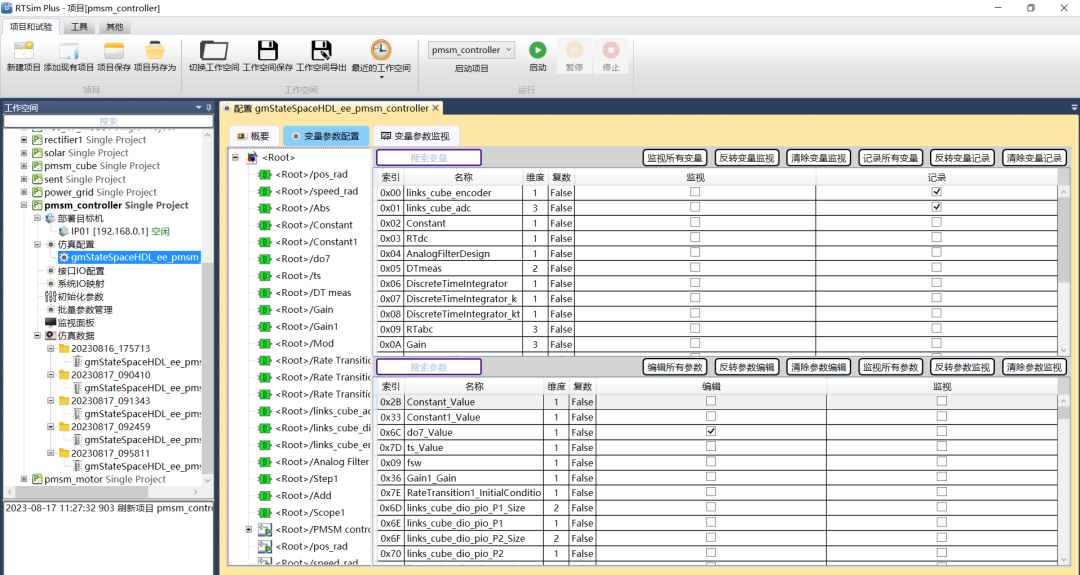Open the 变量参数监视 tab
The height and width of the screenshot is (575, 1080).
(x=416, y=136)
